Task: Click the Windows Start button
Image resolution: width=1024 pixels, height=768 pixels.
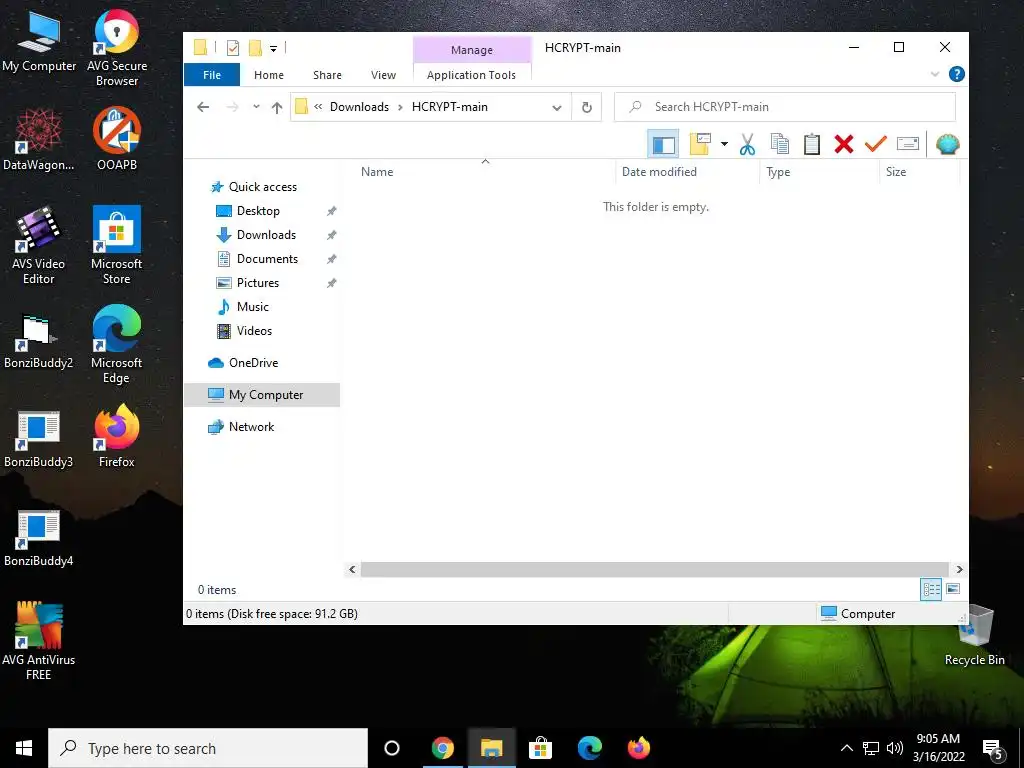Action: tap(24, 748)
